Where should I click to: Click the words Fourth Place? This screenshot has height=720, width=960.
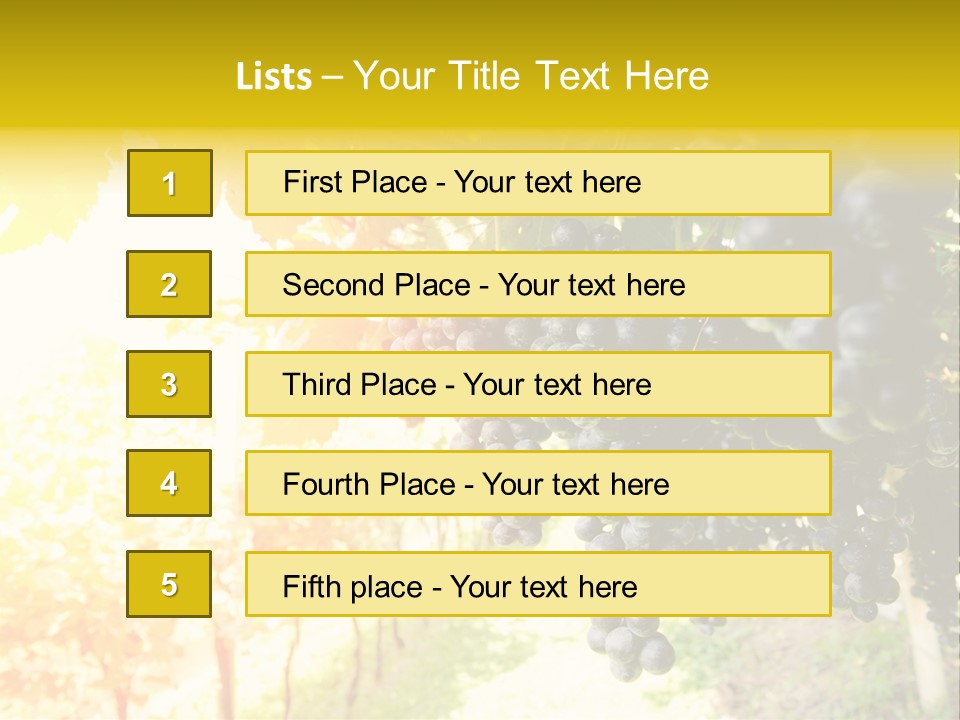pyautogui.click(x=369, y=484)
